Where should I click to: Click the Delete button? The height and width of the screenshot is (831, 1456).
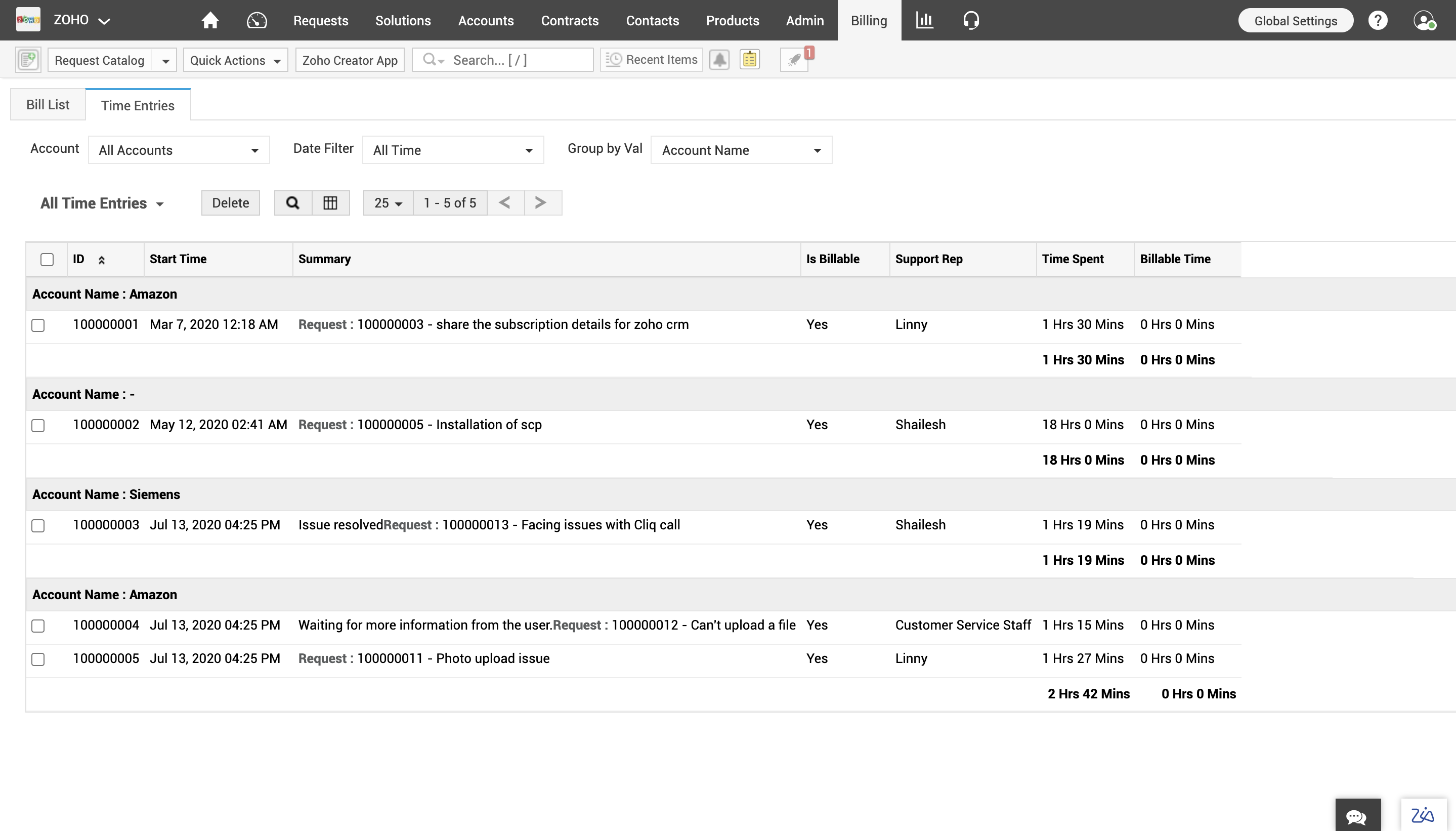click(x=231, y=203)
